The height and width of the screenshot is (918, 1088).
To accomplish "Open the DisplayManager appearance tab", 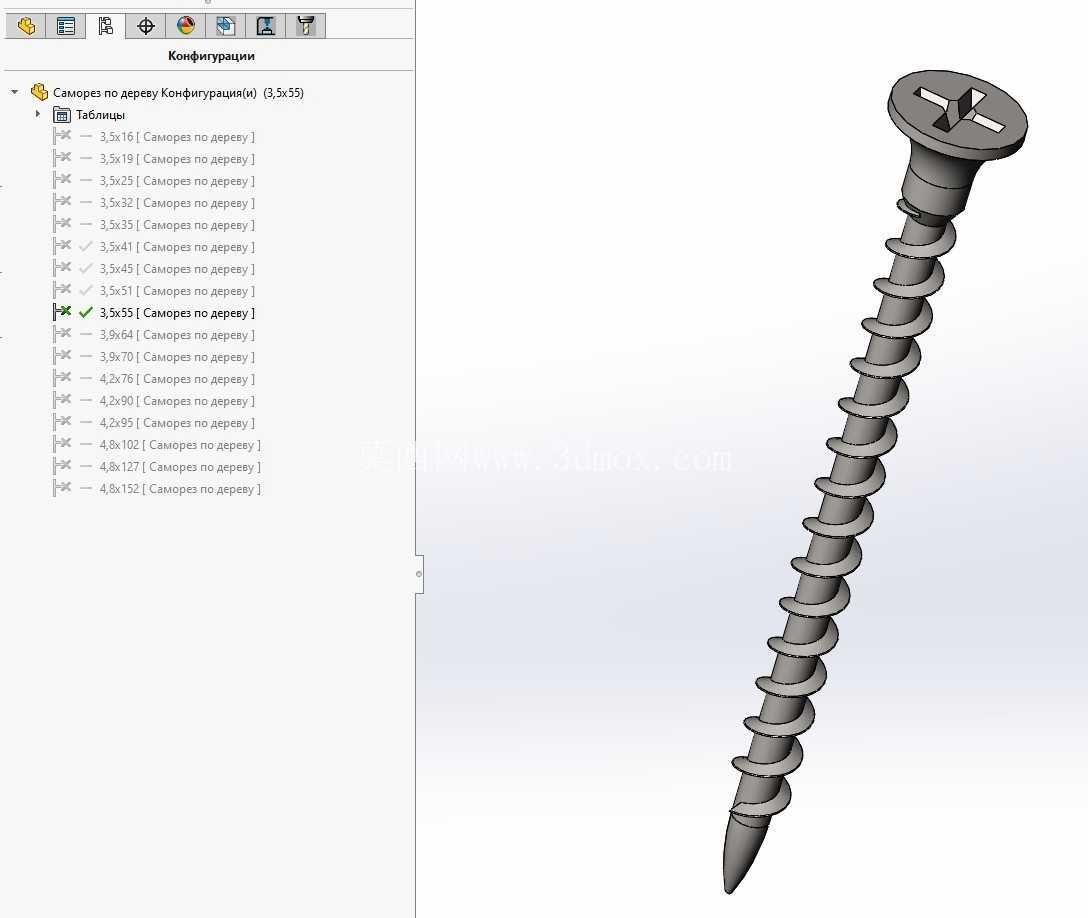I will coord(185,26).
